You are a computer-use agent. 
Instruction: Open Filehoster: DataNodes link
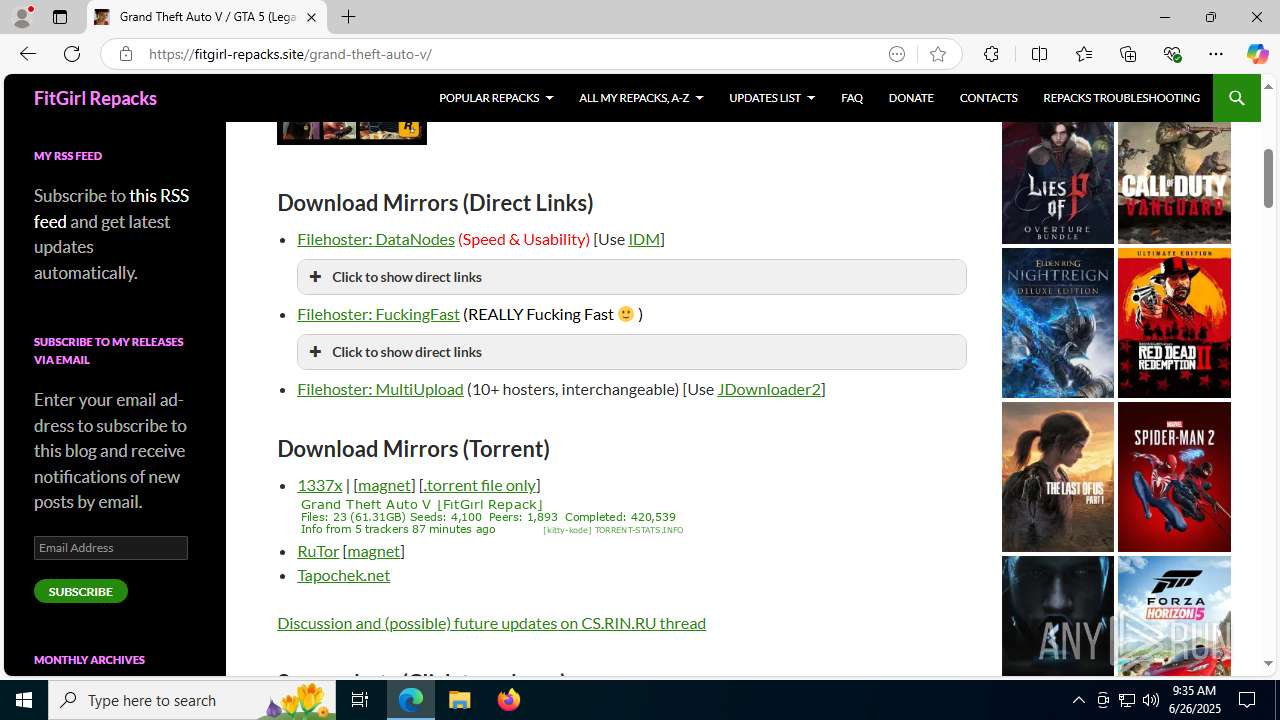[x=376, y=239]
